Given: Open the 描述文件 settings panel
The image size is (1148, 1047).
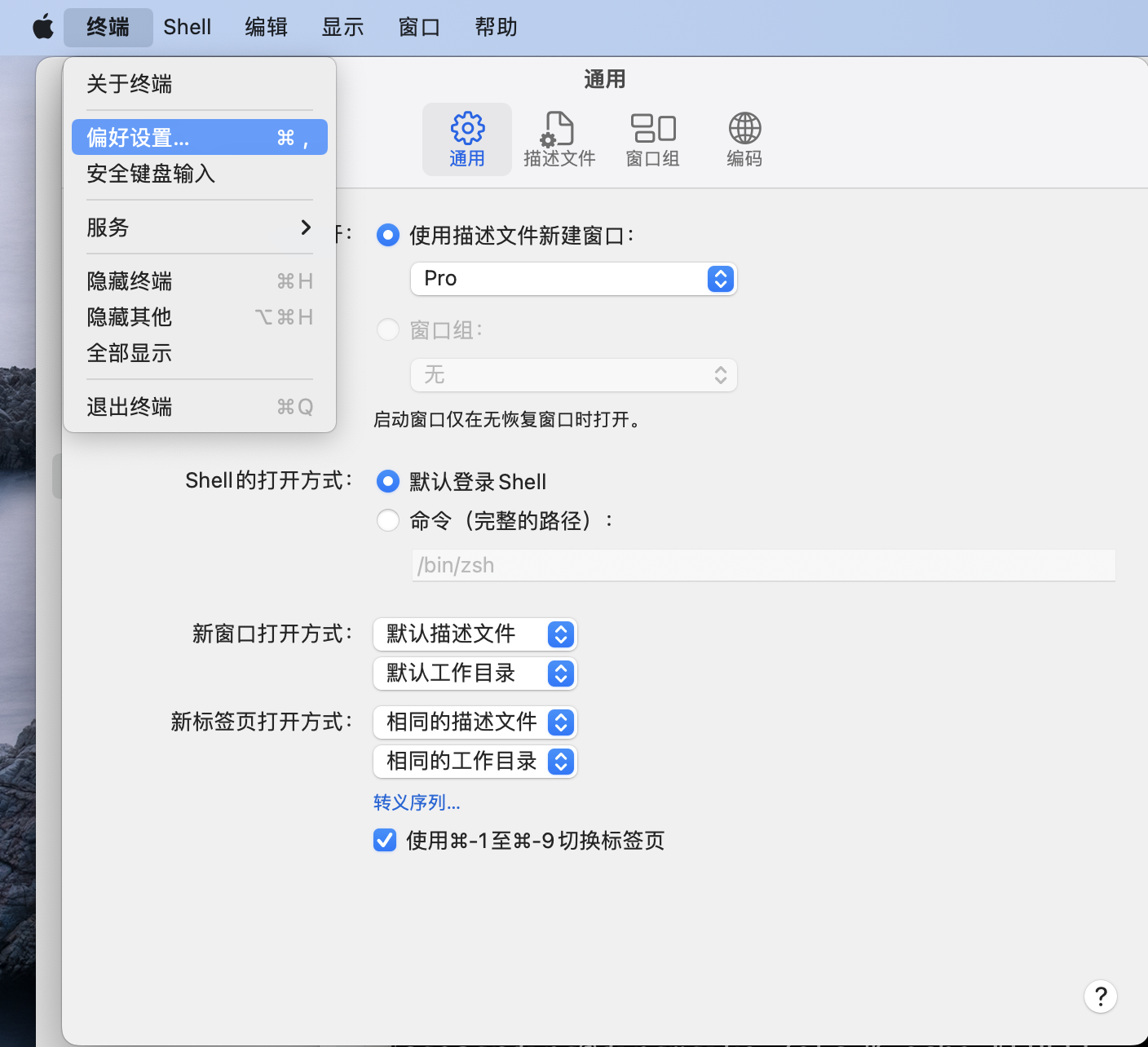Looking at the screenshot, I should [559, 139].
